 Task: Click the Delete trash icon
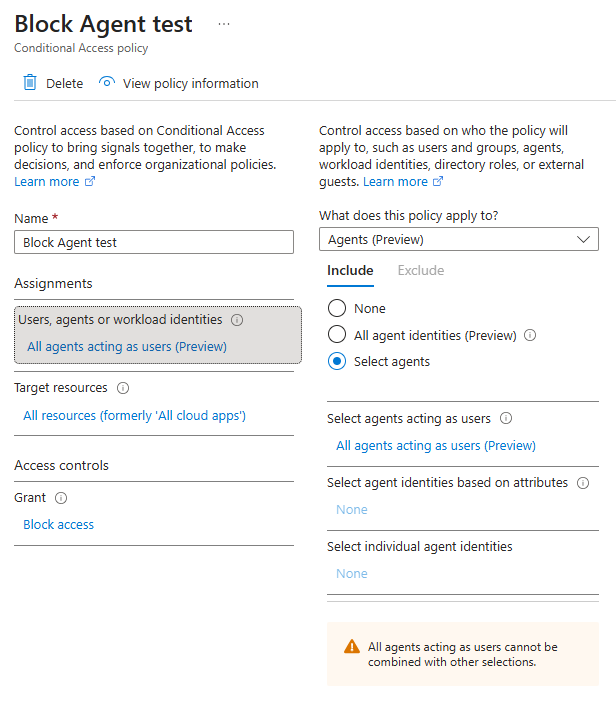click(30, 83)
